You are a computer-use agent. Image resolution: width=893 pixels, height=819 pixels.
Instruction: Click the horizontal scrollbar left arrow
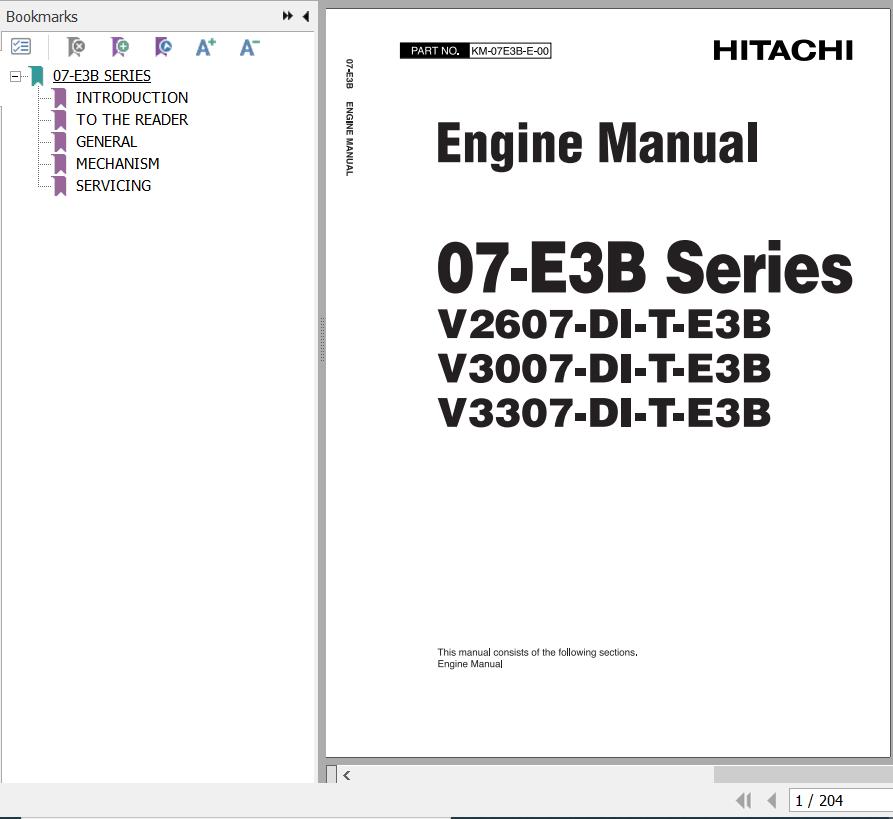346,775
